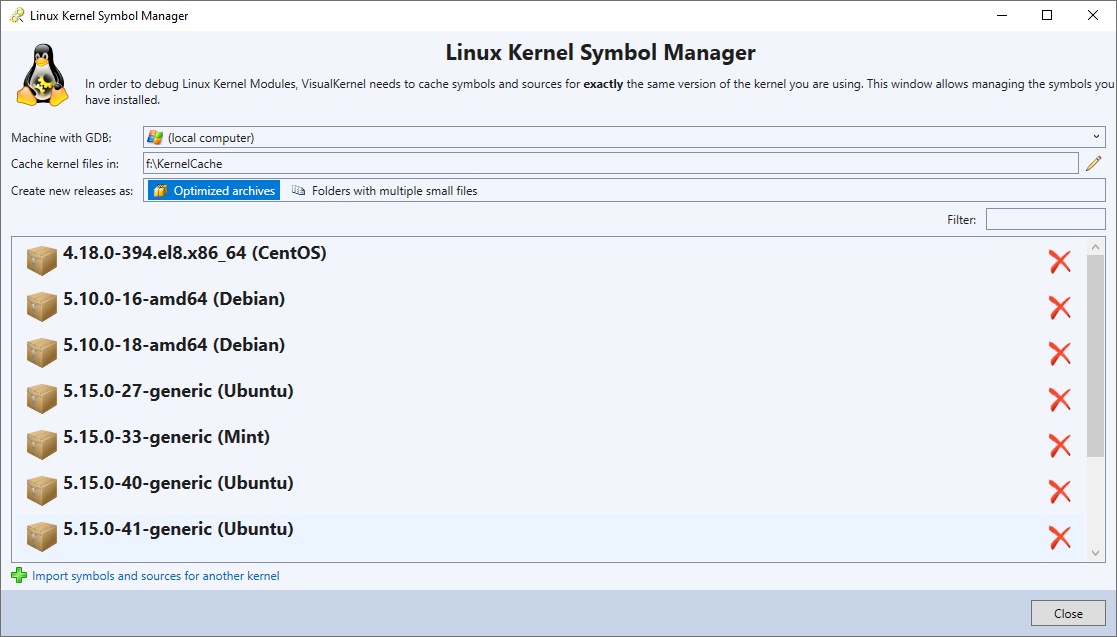Select the 5.15.0-41-generic (Ubuntu) entry text

178,529
